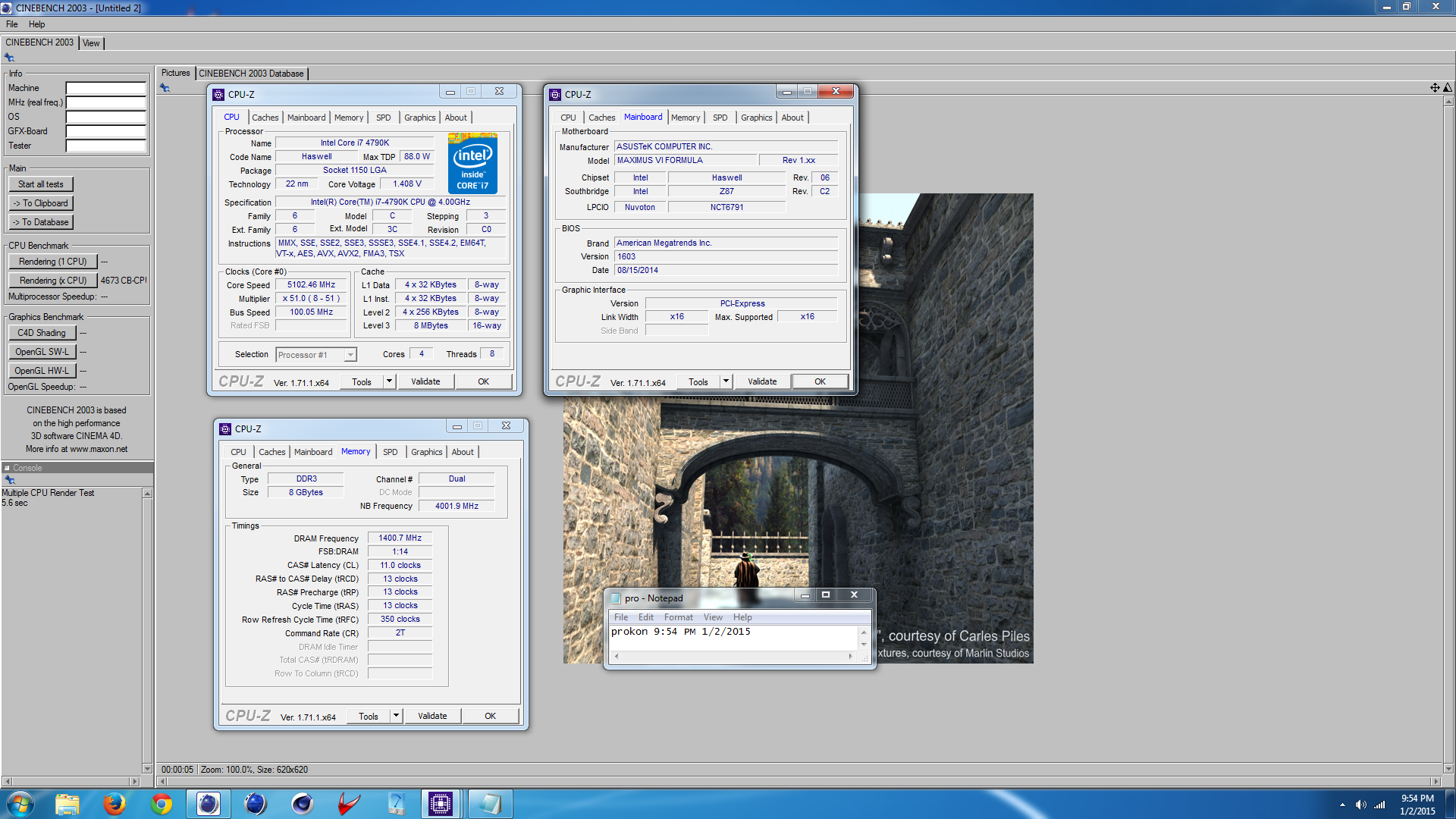1456x819 pixels.
Task: Switch to CPU-Z taskbar icon
Action: pos(441,804)
